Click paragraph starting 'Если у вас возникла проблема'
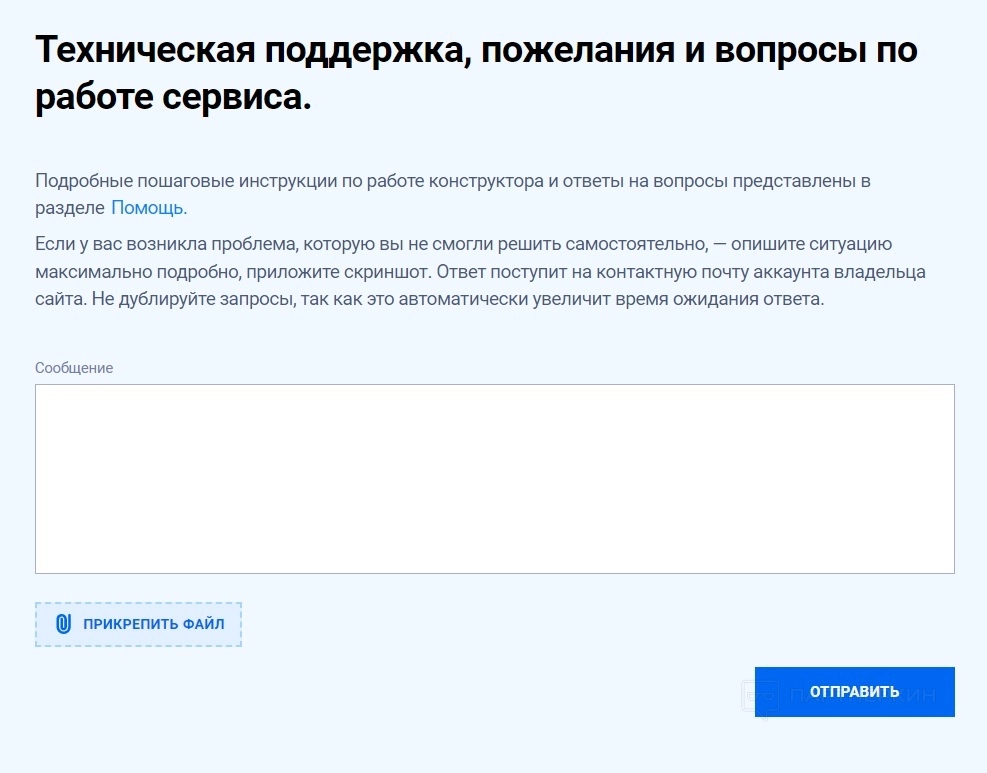The image size is (987, 773). click(480, 271)
